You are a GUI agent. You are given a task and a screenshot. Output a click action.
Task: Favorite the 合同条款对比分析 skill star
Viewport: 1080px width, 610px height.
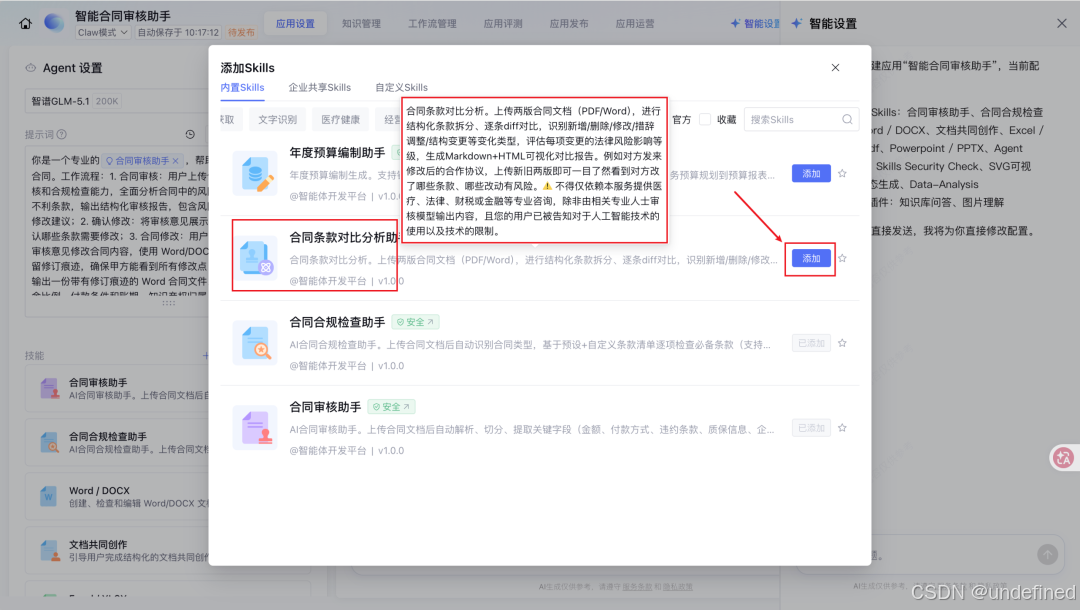pyautogui.click(x=842, y=258)
